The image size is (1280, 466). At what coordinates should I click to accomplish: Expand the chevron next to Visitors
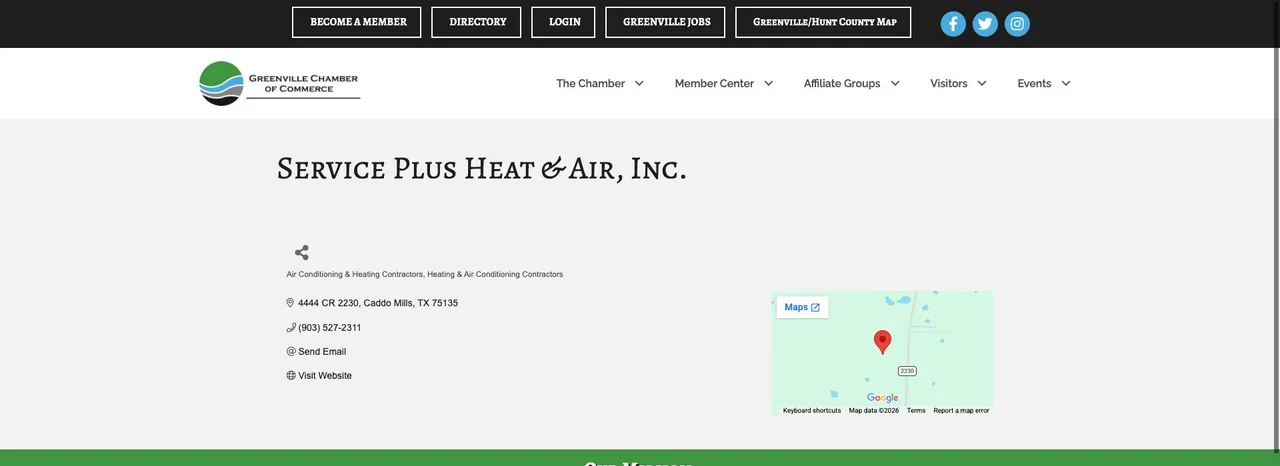tap(982, 84)
